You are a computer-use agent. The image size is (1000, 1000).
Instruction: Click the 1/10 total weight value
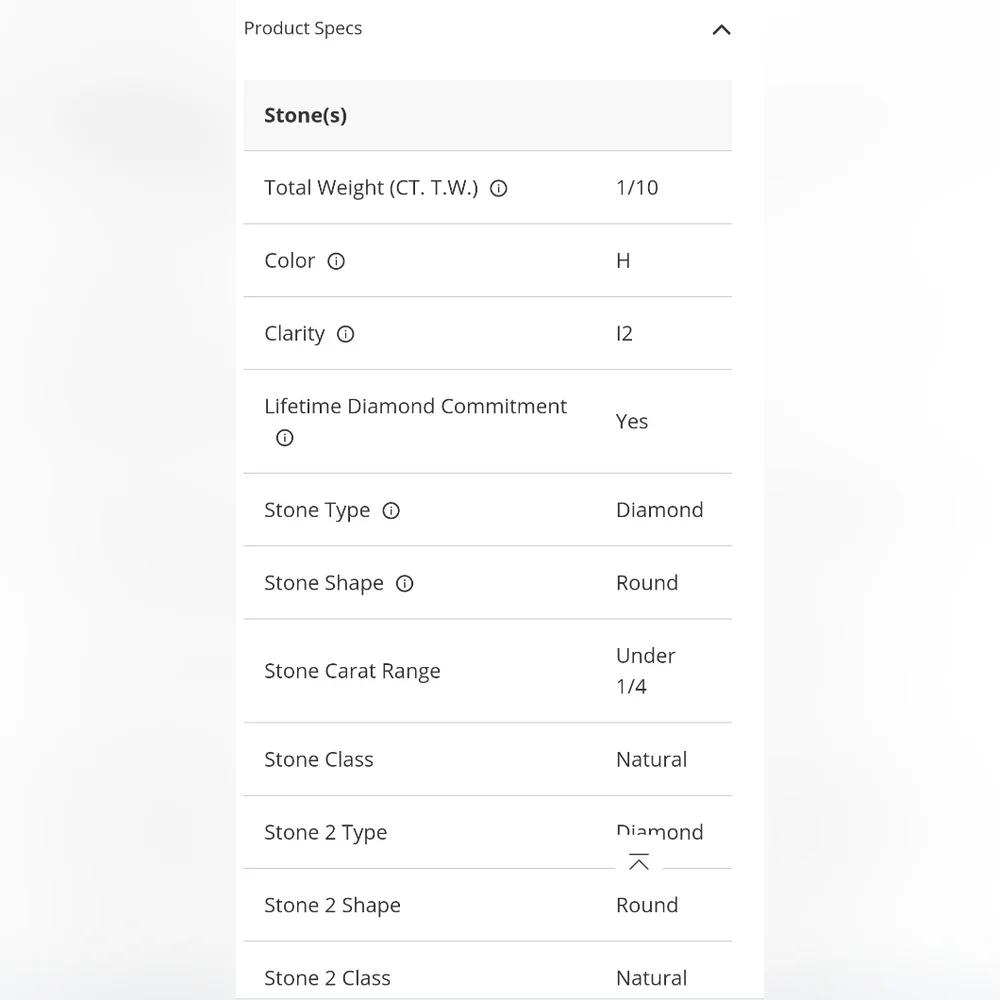tap(637, 188)
